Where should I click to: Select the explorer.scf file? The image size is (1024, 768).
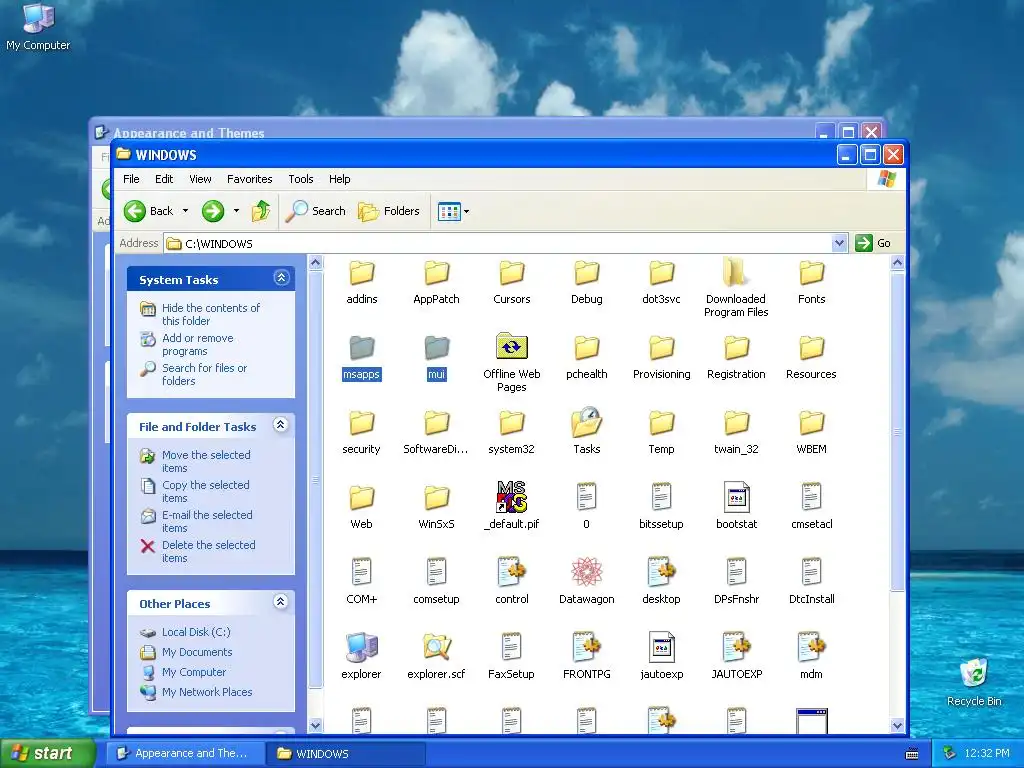pos(436,656)
